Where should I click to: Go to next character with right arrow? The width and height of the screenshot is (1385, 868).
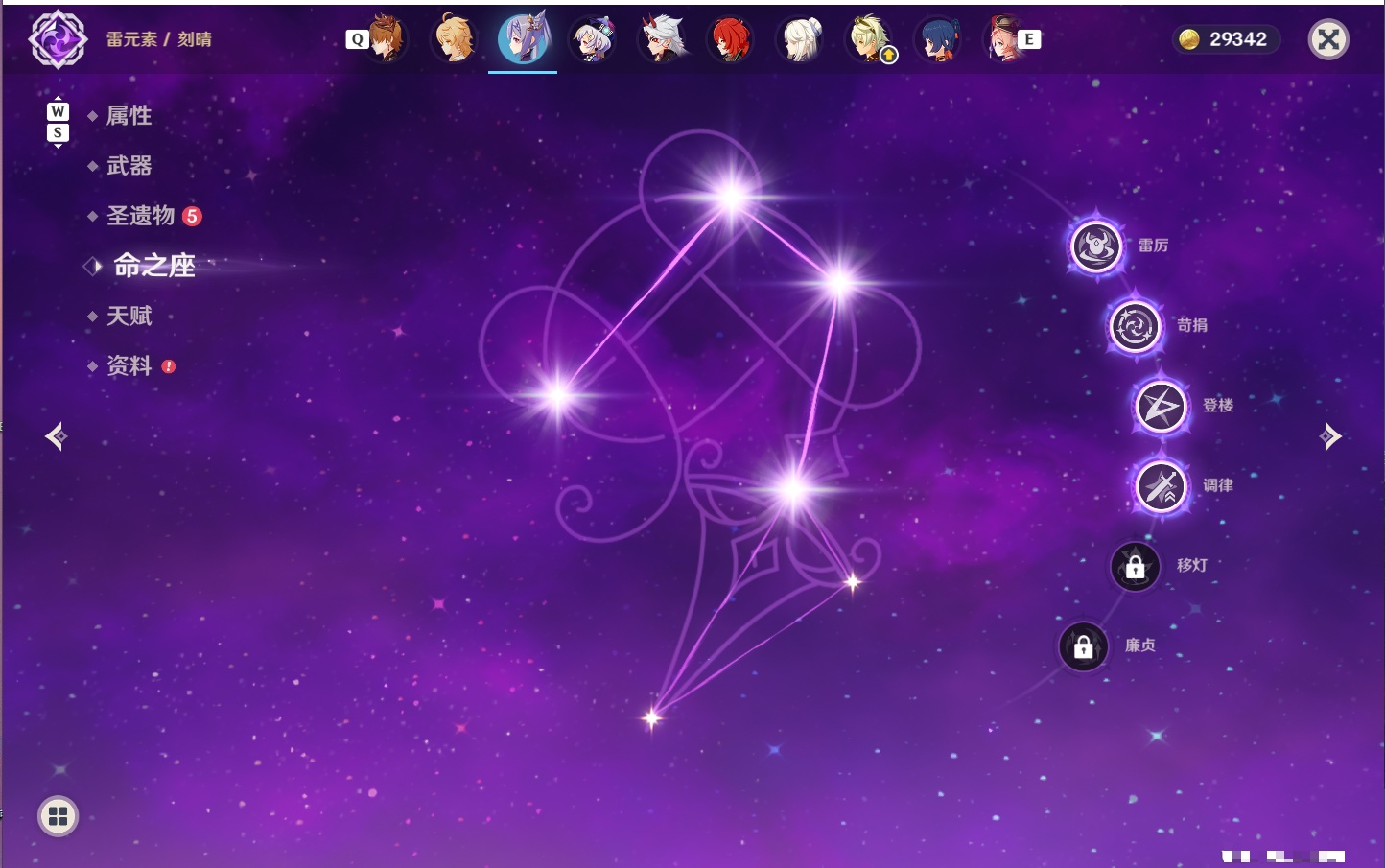coord(1330,436)
